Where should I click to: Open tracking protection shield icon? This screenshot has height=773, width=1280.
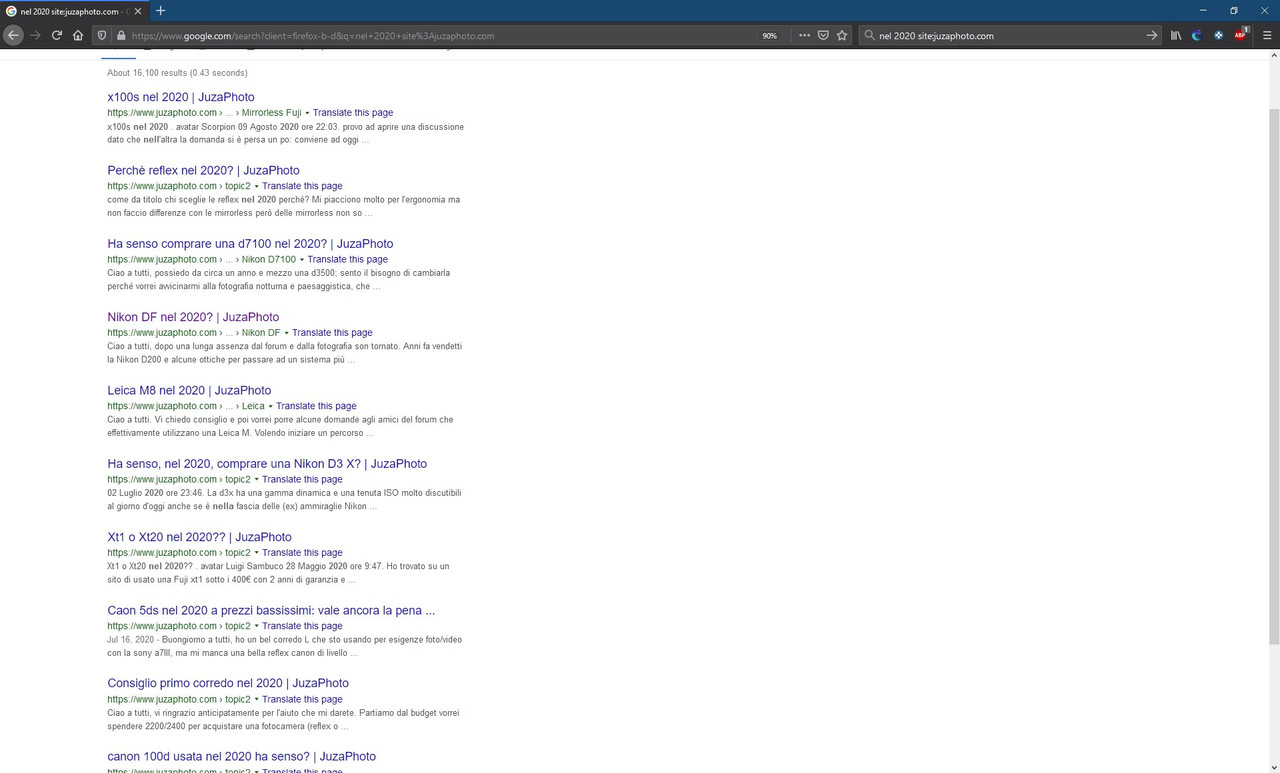pyautogui.click(x=102, y=35)
